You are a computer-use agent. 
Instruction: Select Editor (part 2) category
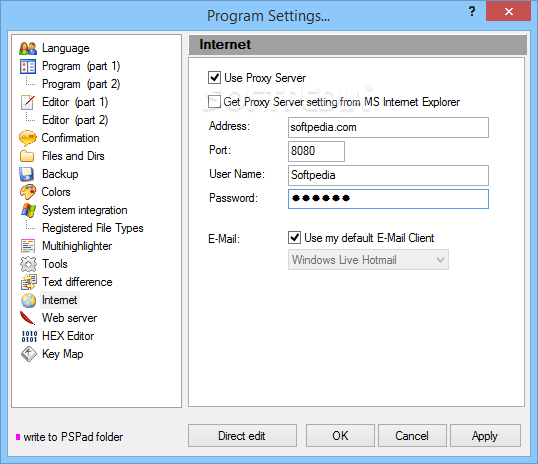pos(75,120)
